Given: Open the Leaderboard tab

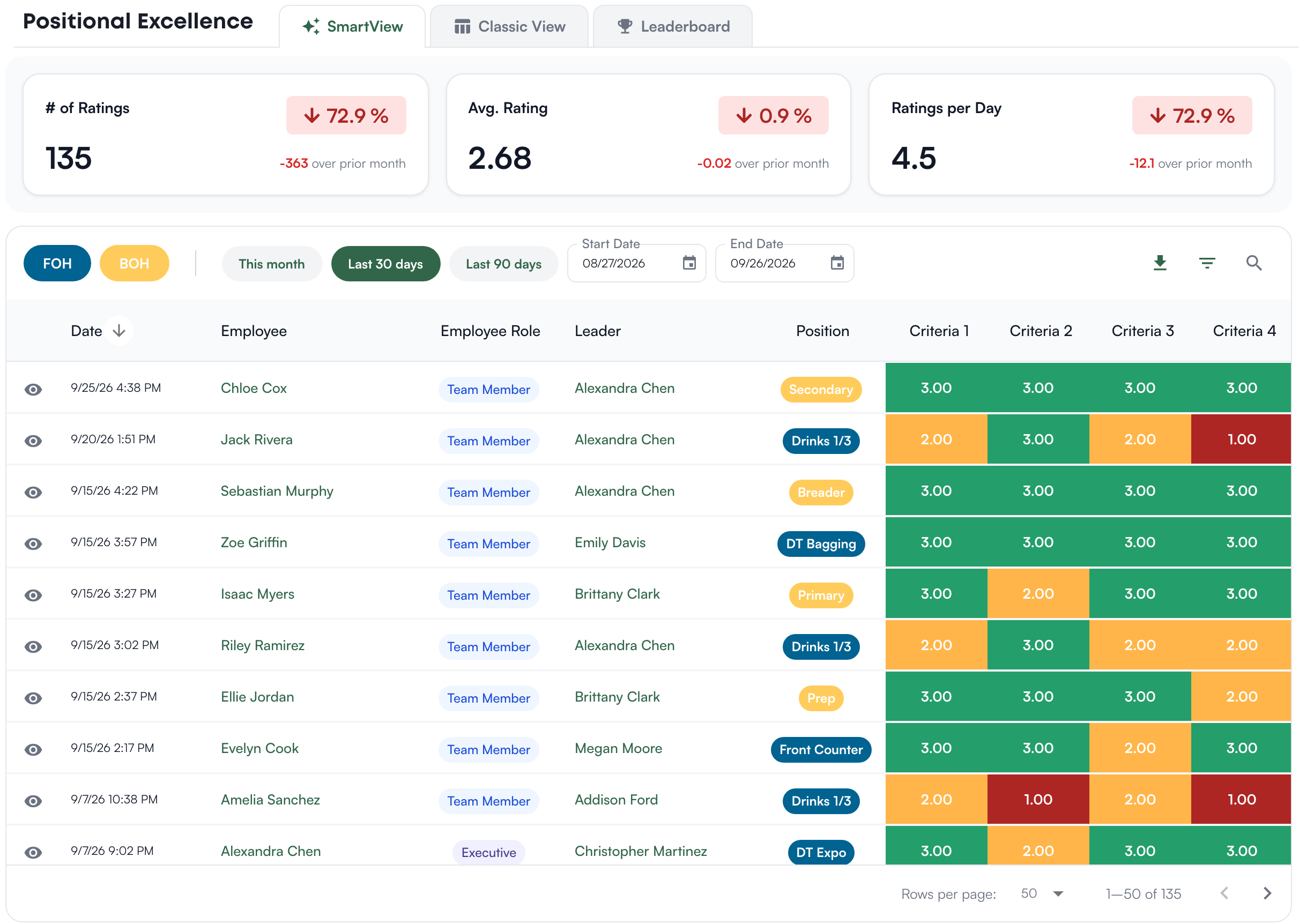Looking at the screenshot, I should (672, 26).
